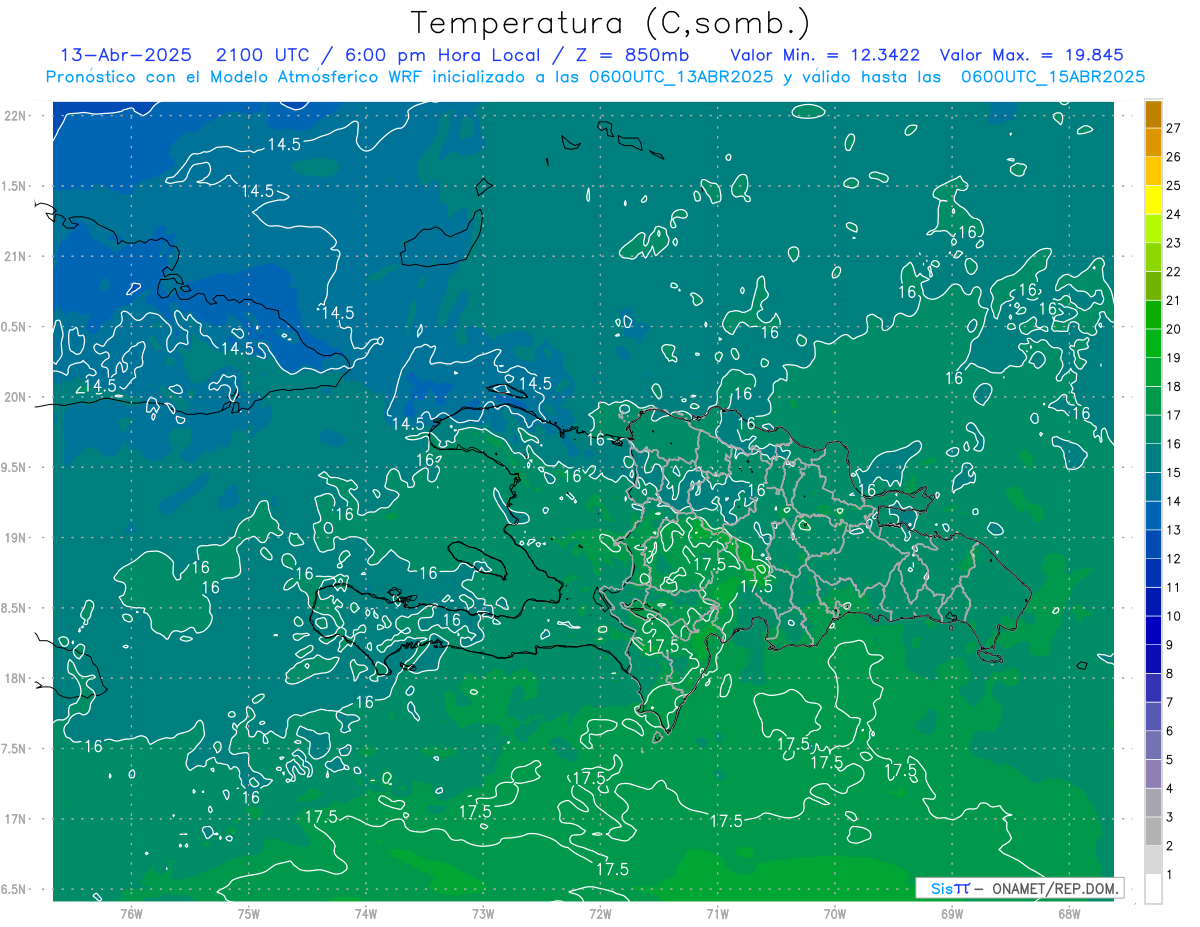
Task: Click the "ONAMET/REP.DOM." credit label
Action: (1054, 888)
